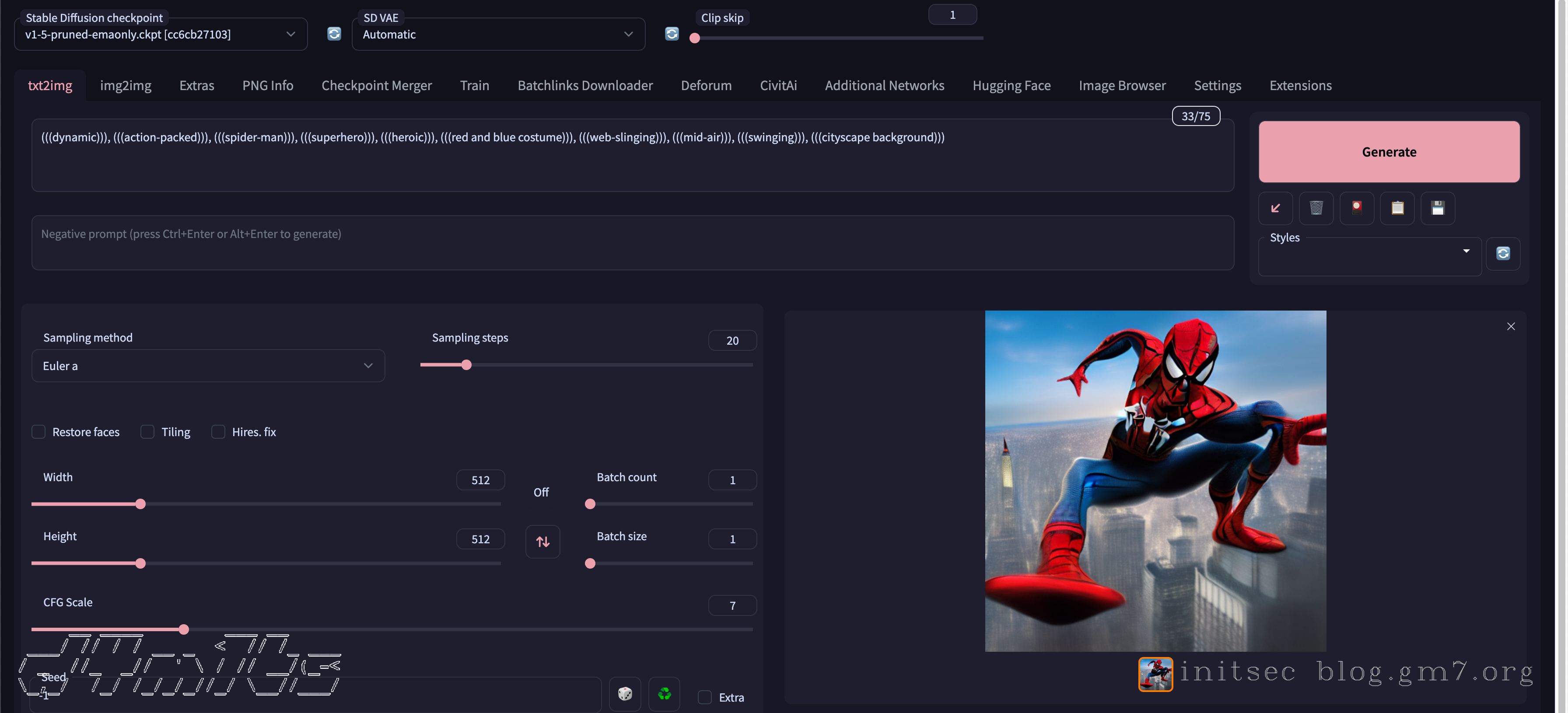Enable the Restore faces checkbox
Image resolution: width=1568 pixels, height=713 pixels.
(x=38, y=432)
